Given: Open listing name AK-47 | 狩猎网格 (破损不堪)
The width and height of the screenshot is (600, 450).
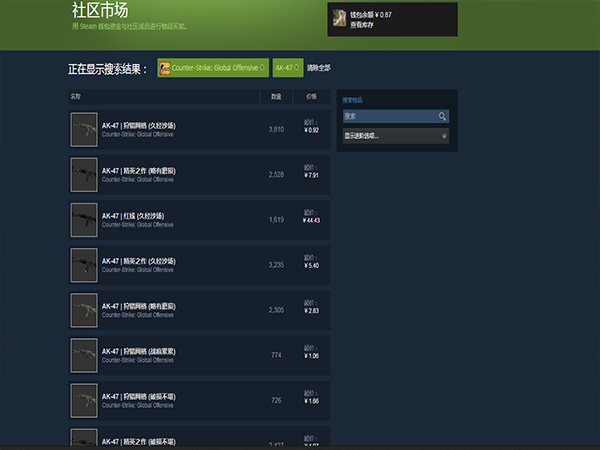Looking at the screenshot, I should click(139, 396).
